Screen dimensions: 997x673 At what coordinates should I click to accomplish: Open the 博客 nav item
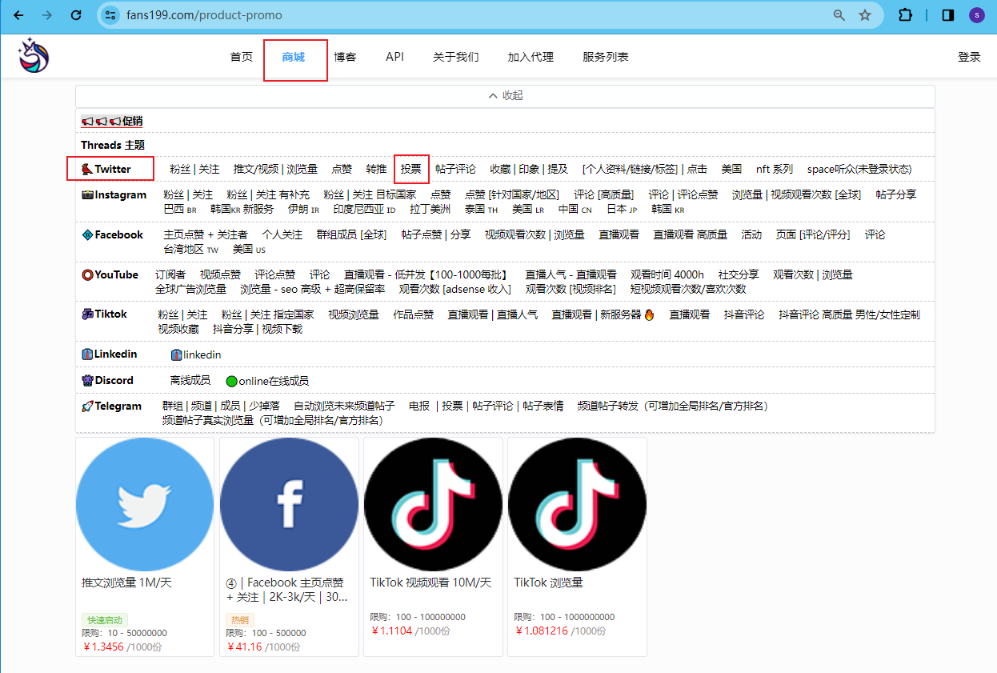(x=345, y=57)
